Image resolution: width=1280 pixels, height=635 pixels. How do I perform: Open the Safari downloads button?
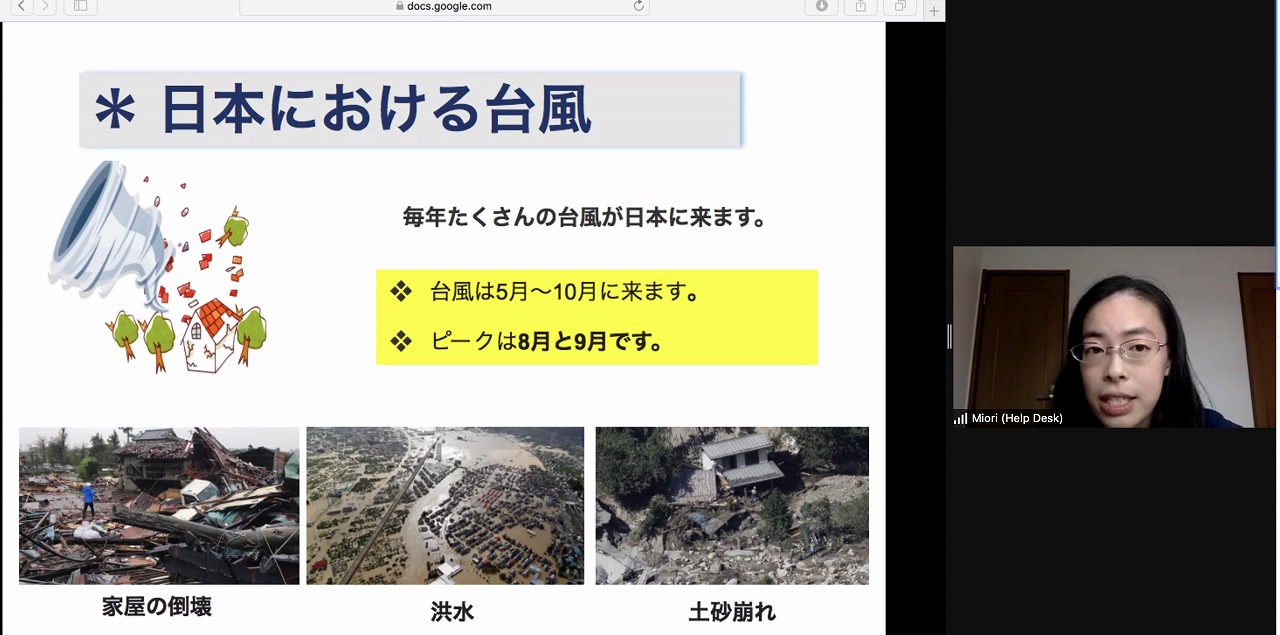822,6
